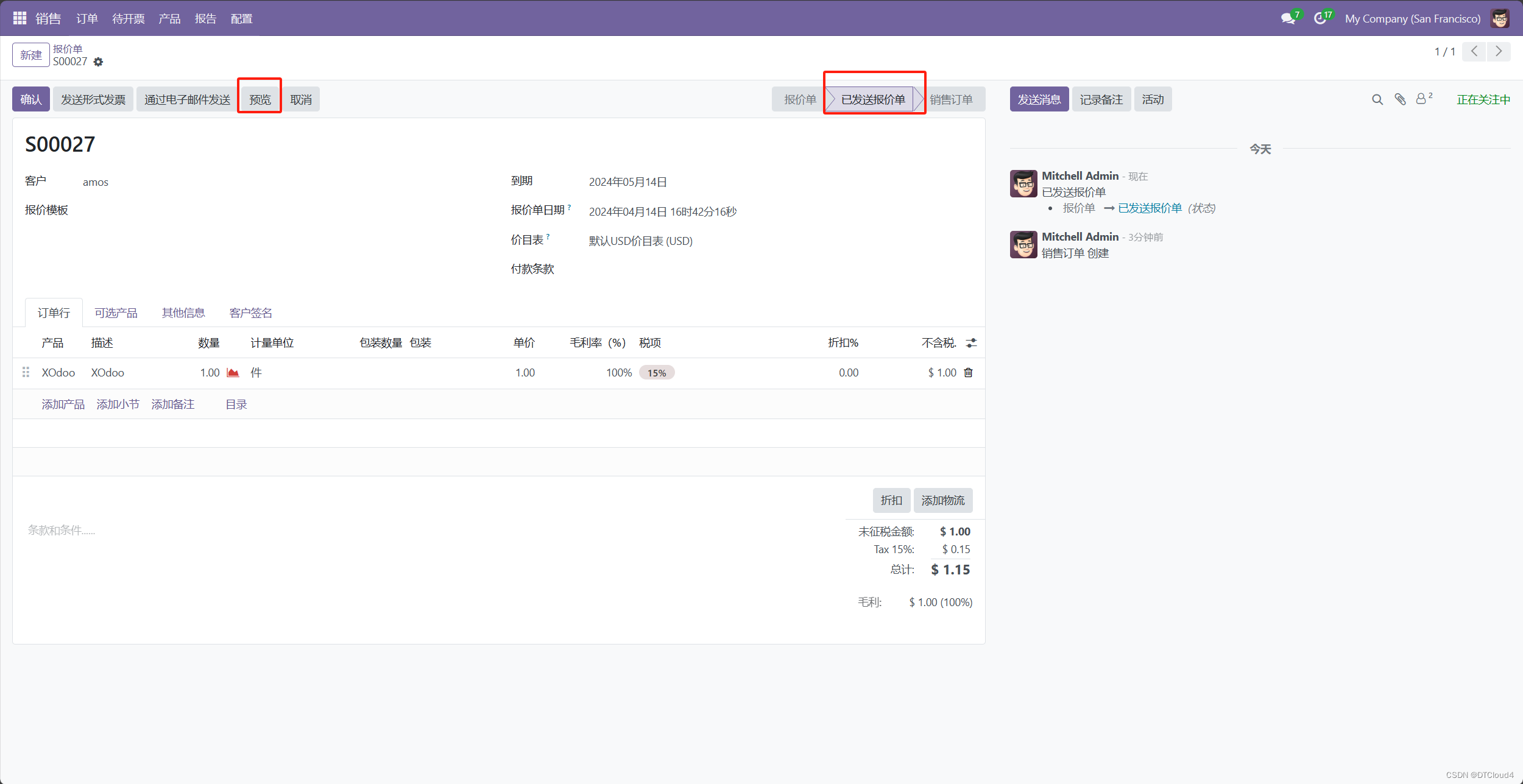The width and height of the screenshot is (1523, 784).
Task: Open the conversations chat bubble icon
Action: point(1288,19)
